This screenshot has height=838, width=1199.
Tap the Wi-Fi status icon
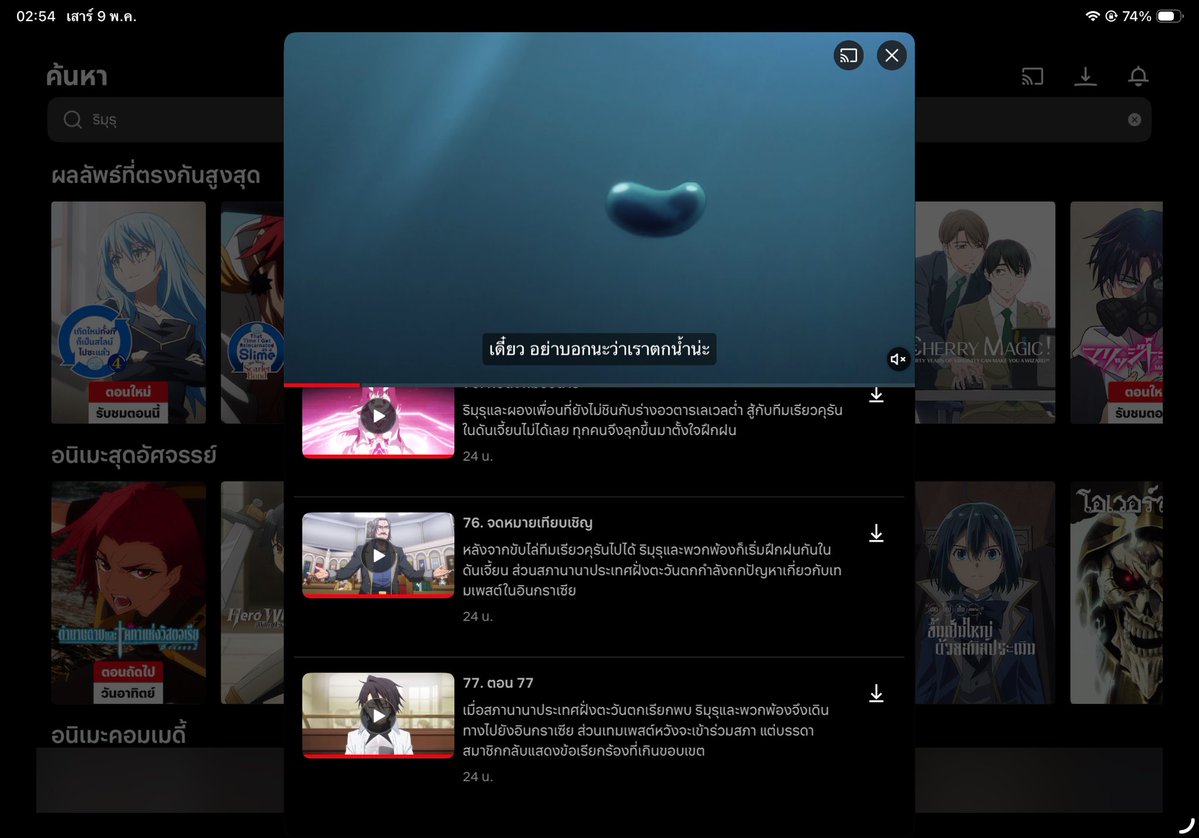click(x=1093, y=16)
